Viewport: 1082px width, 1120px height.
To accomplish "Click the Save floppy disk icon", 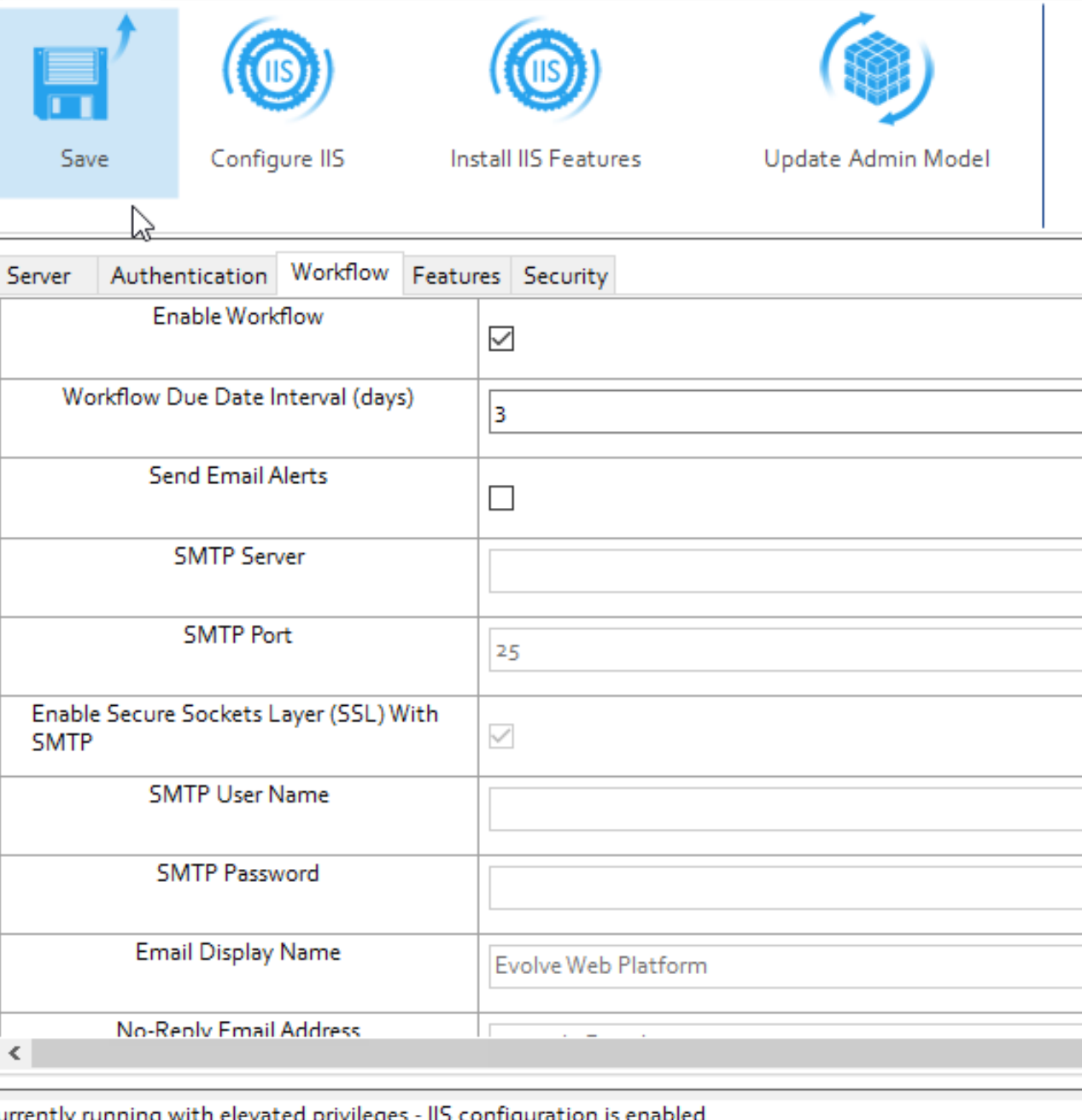I will [x=72, y=83].
